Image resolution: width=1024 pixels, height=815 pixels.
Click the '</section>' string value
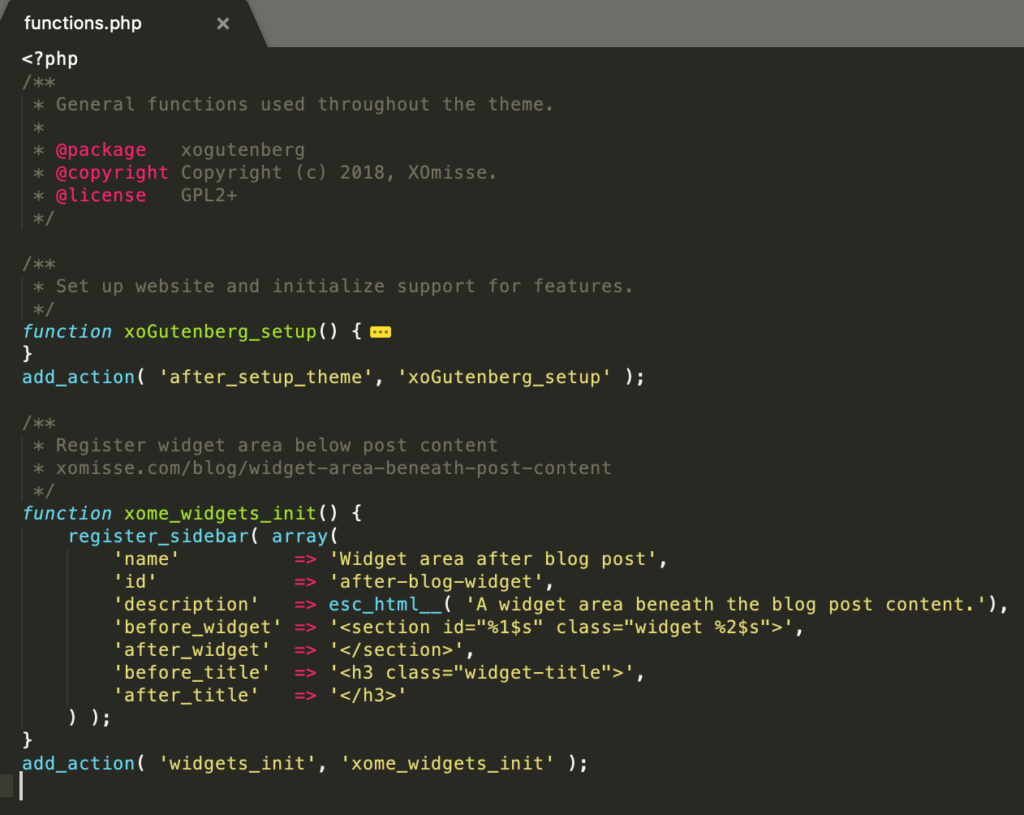pyautogui.click(x=396, y=650)
